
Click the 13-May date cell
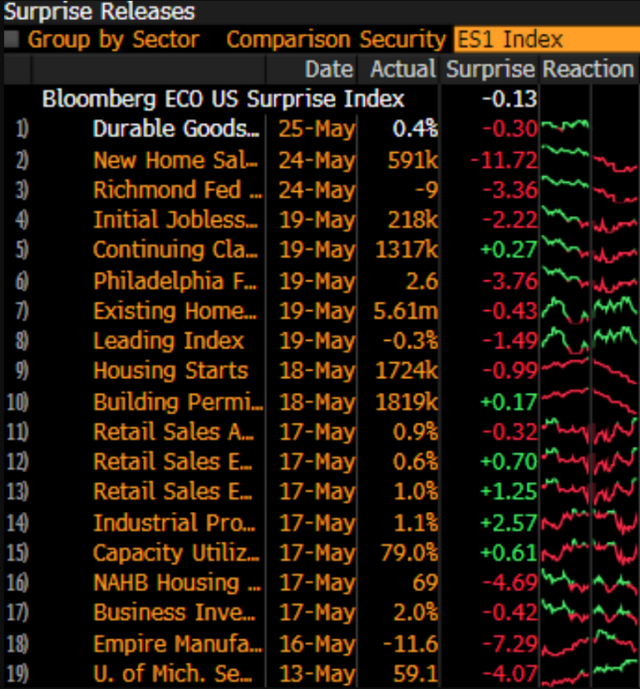(316, 674)
